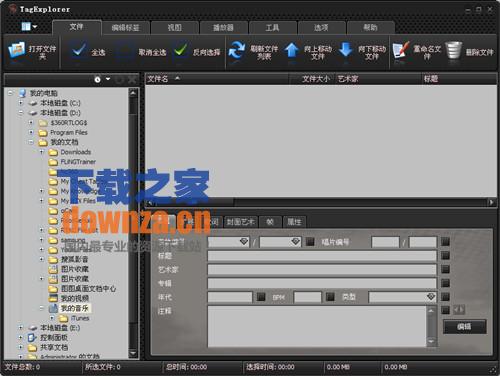Toggle checkbox right of the track number dropdowns
The width and height of the screenshot is (500, 376).
click(310, 242)
